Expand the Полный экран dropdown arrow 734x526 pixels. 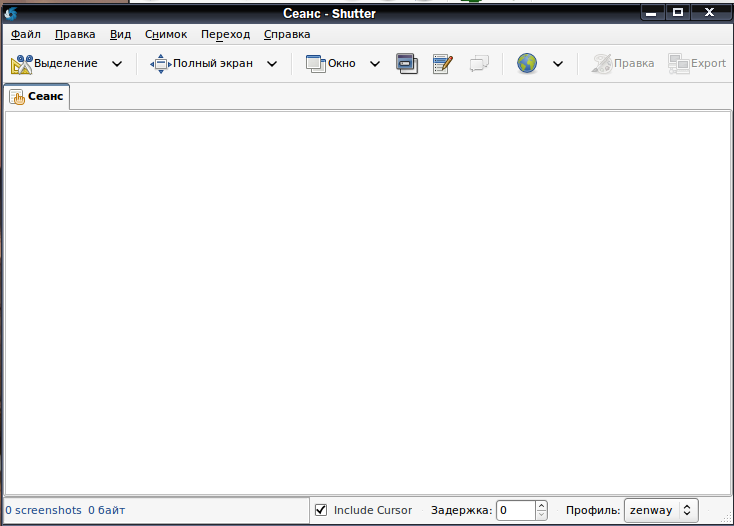coord(272,64)
